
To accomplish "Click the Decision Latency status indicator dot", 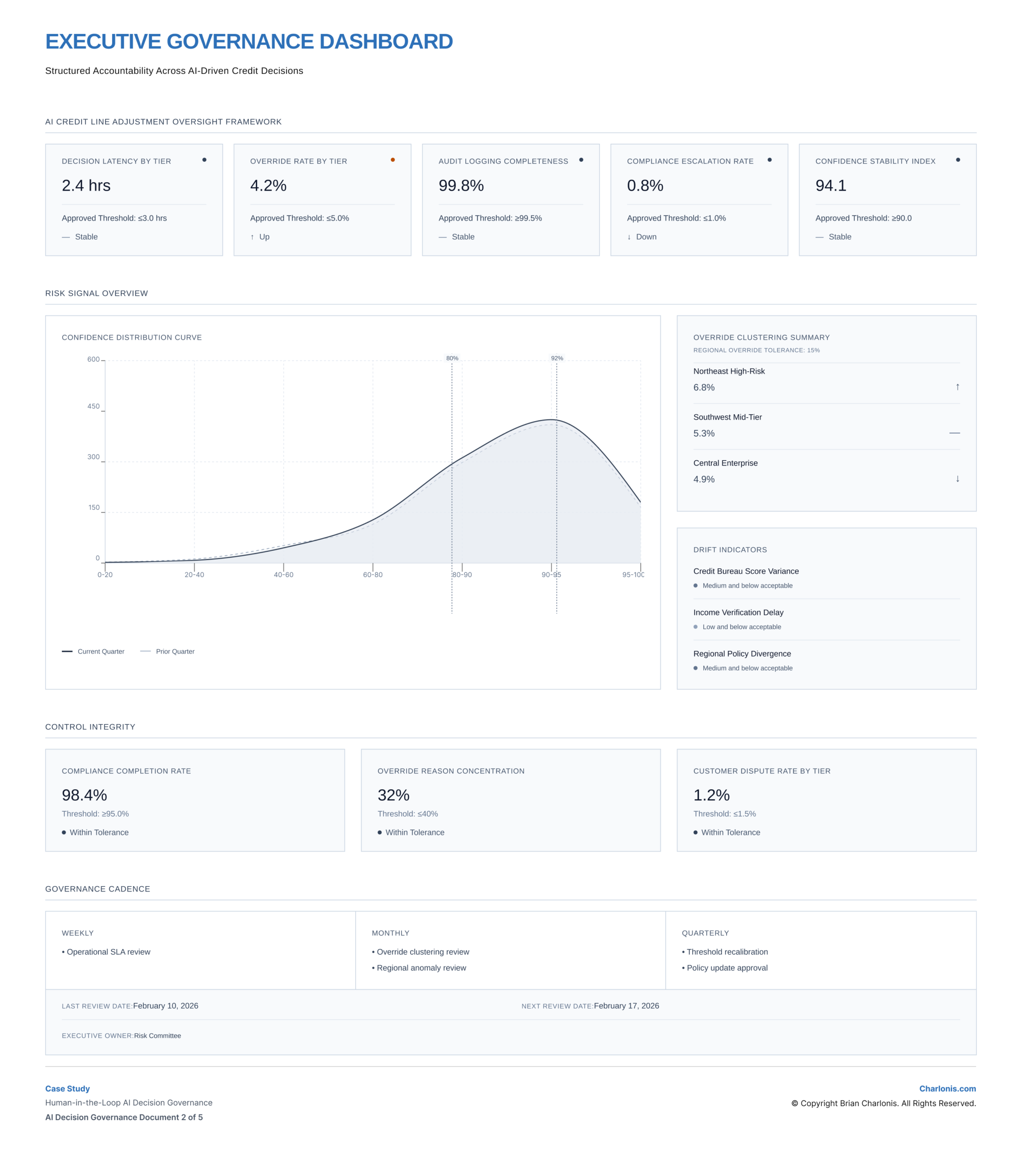I will 205,160.
